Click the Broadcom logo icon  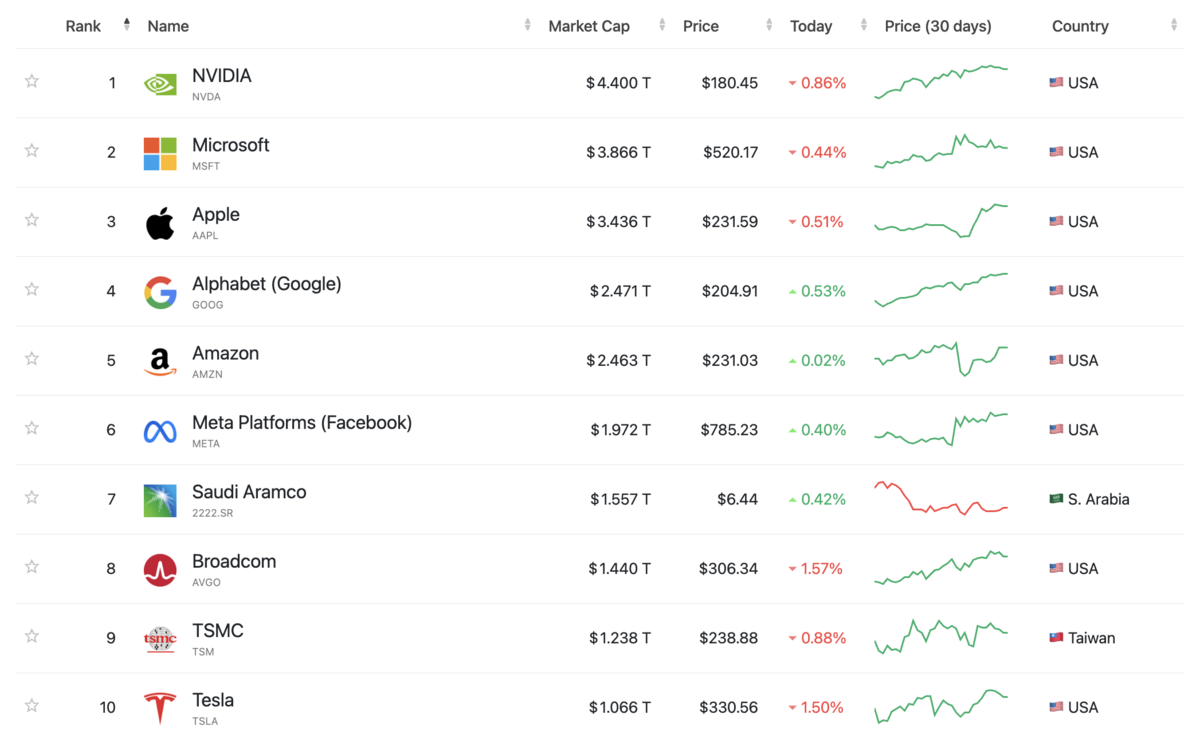[x=160, y=570]
